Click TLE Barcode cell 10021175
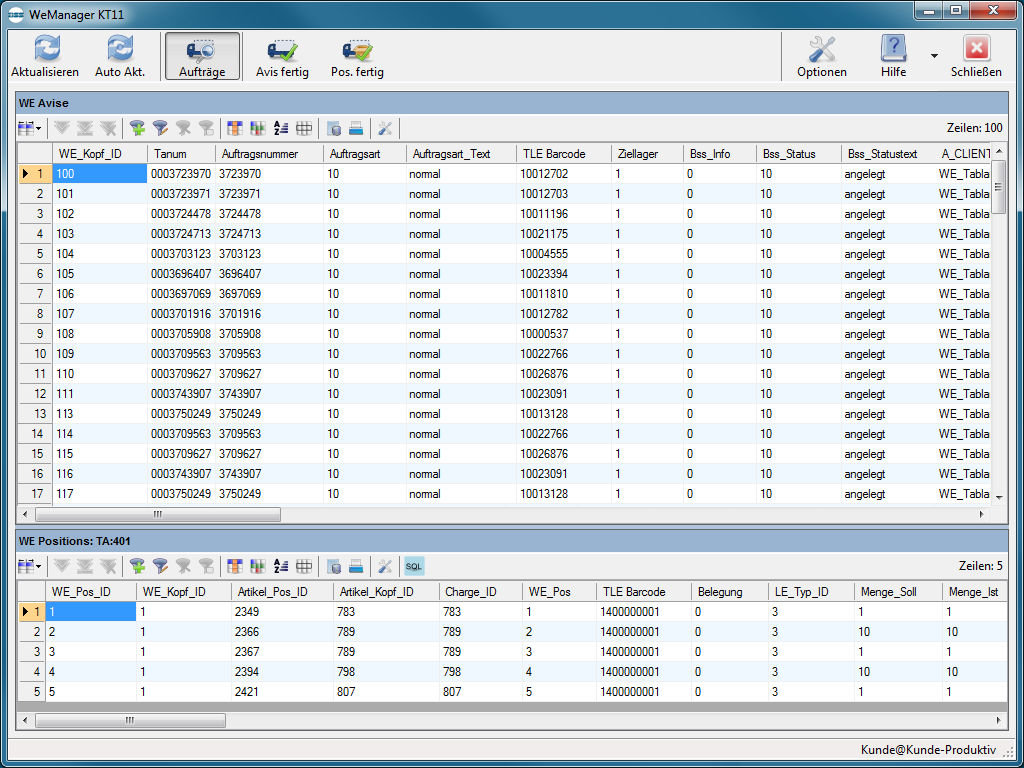This screenshot has height=768, width=1024. (x=564, y=234)
